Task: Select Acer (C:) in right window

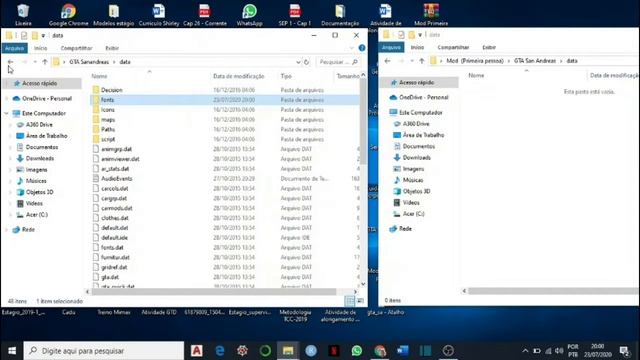Action: 414,214
